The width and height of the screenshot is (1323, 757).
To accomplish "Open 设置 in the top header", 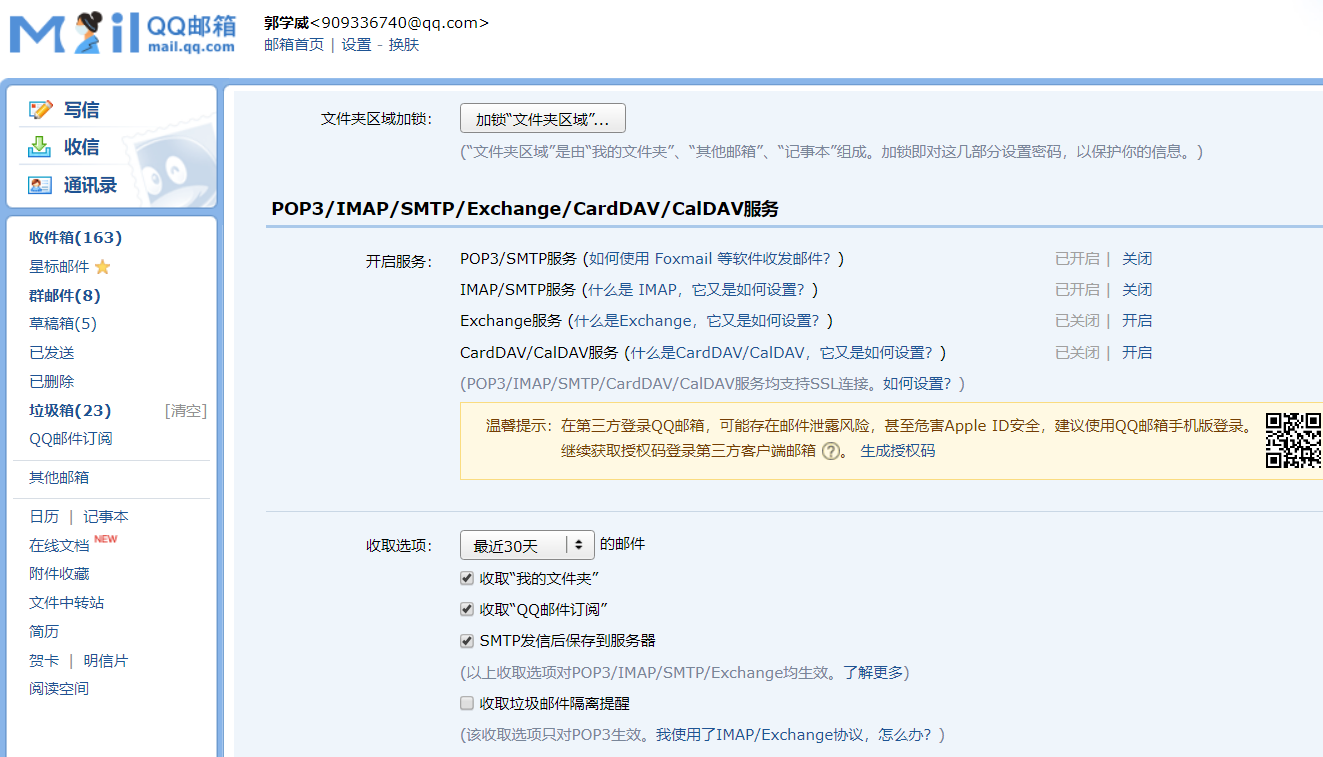I will pos(356,45).
